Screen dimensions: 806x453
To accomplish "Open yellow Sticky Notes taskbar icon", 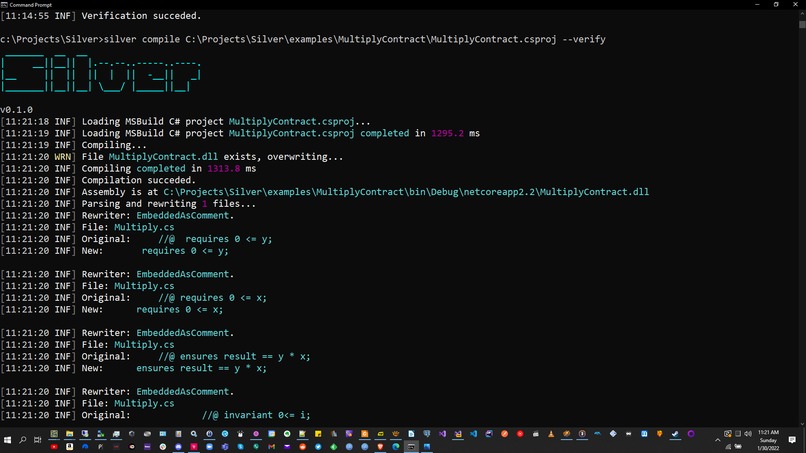I will tap(318, 433).
